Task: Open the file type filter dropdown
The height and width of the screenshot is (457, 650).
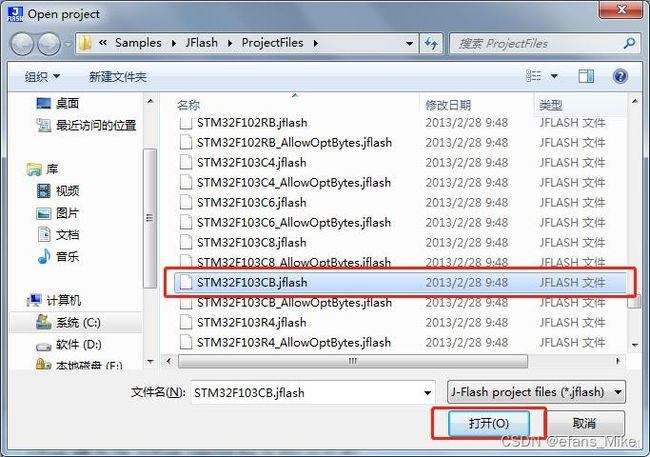Action: (536, 392)
